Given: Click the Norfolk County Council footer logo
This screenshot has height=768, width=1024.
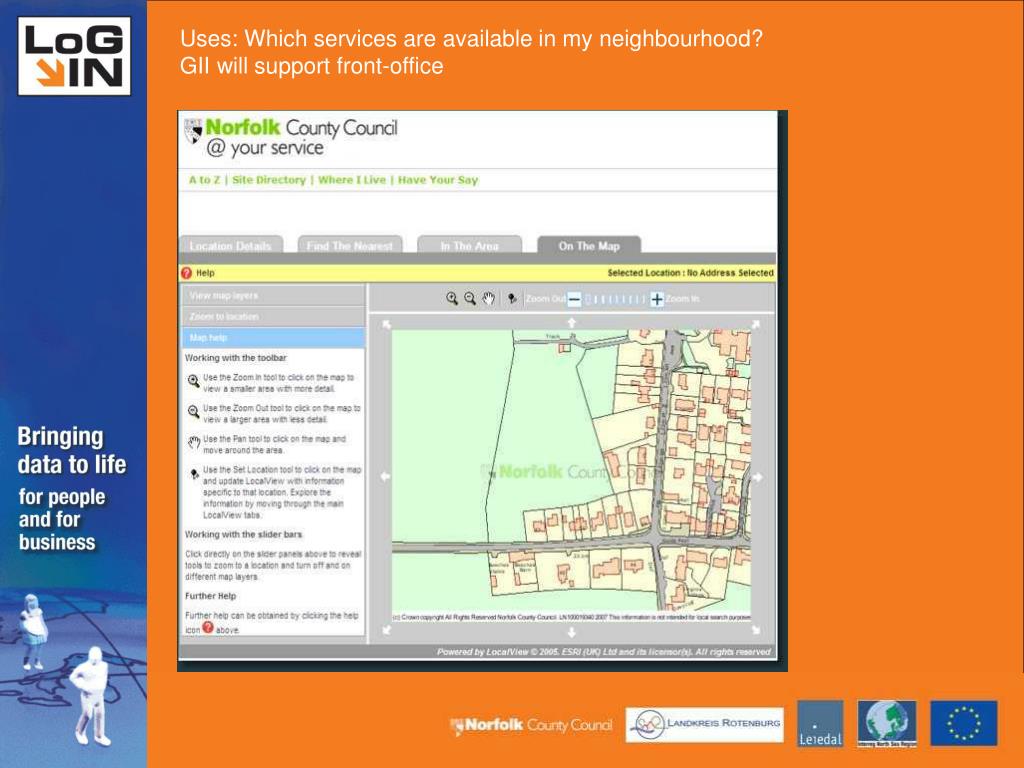Looking at the screenshot, I should pos(532,726).
